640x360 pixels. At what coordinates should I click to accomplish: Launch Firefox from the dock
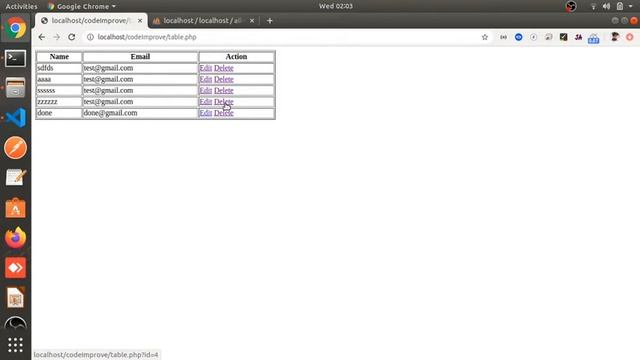(x=16, y=238)
